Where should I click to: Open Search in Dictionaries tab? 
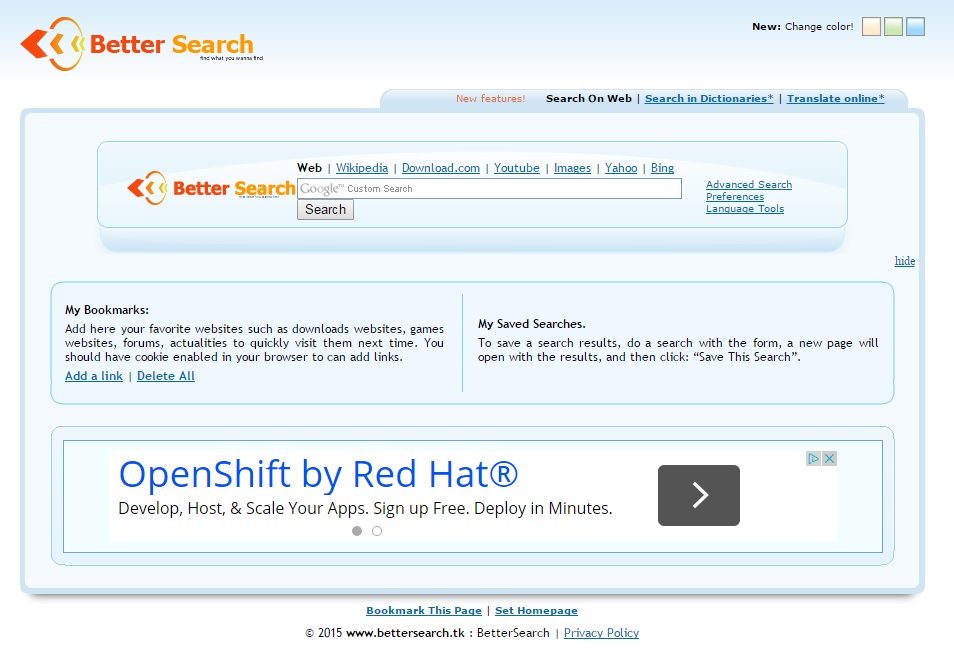(709, 99)
